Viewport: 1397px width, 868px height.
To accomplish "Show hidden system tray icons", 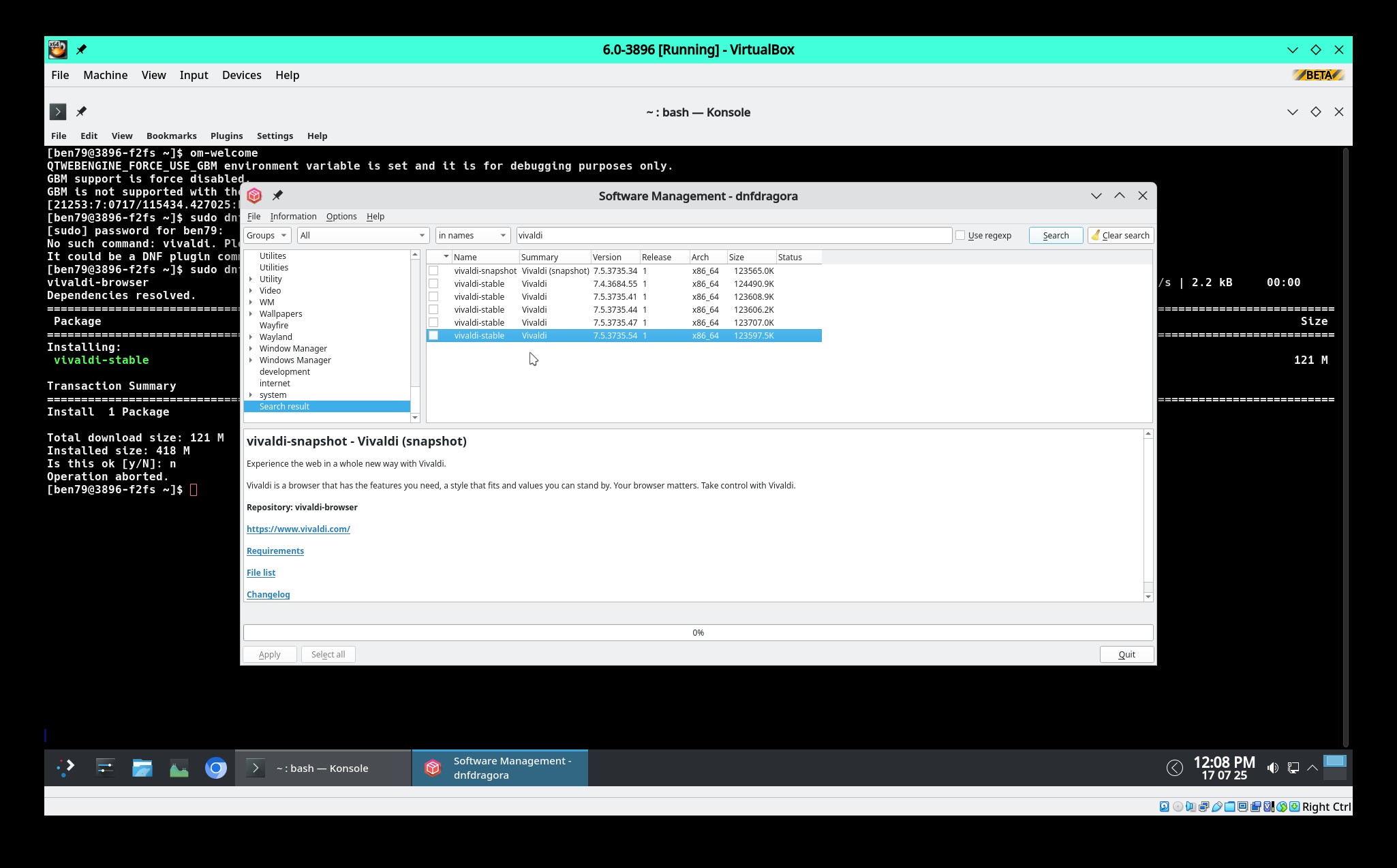I will tap(1312, 768).
